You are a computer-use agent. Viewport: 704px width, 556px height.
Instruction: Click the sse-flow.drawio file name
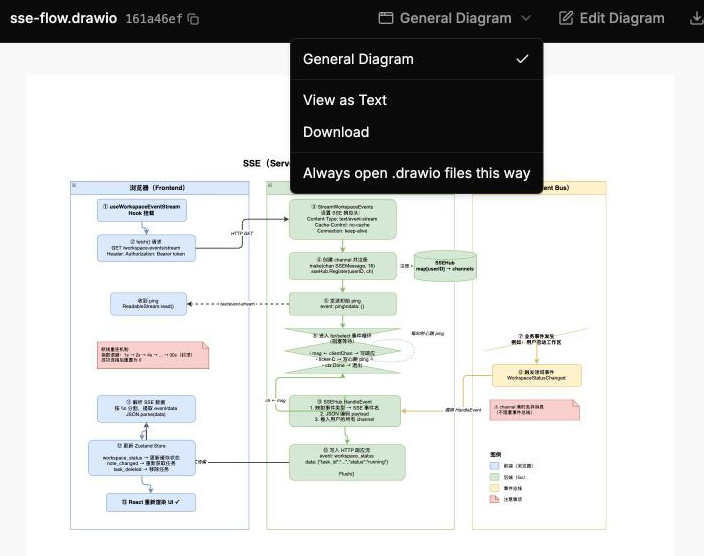[63, 18]
